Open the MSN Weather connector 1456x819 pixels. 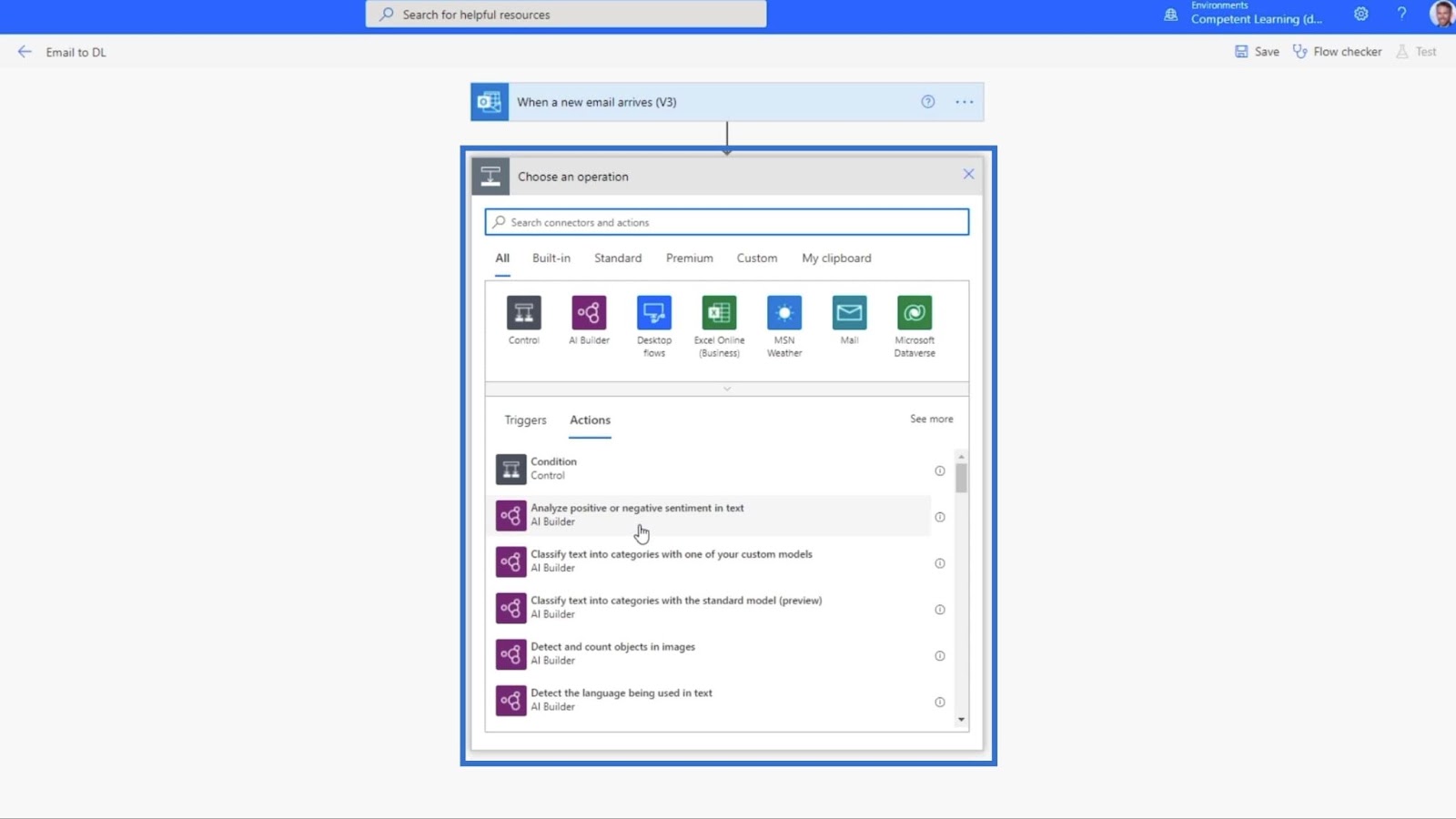tap(784, 313)
